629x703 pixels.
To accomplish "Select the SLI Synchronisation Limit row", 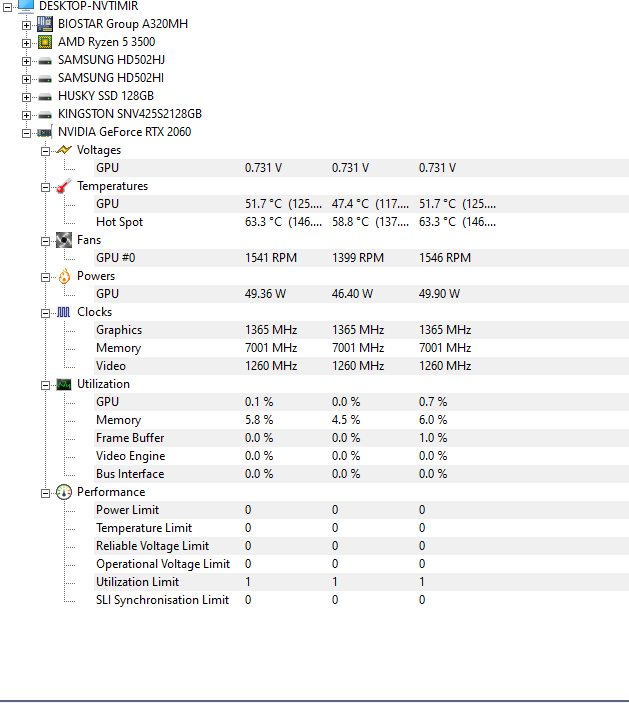I will coord(361,600).
